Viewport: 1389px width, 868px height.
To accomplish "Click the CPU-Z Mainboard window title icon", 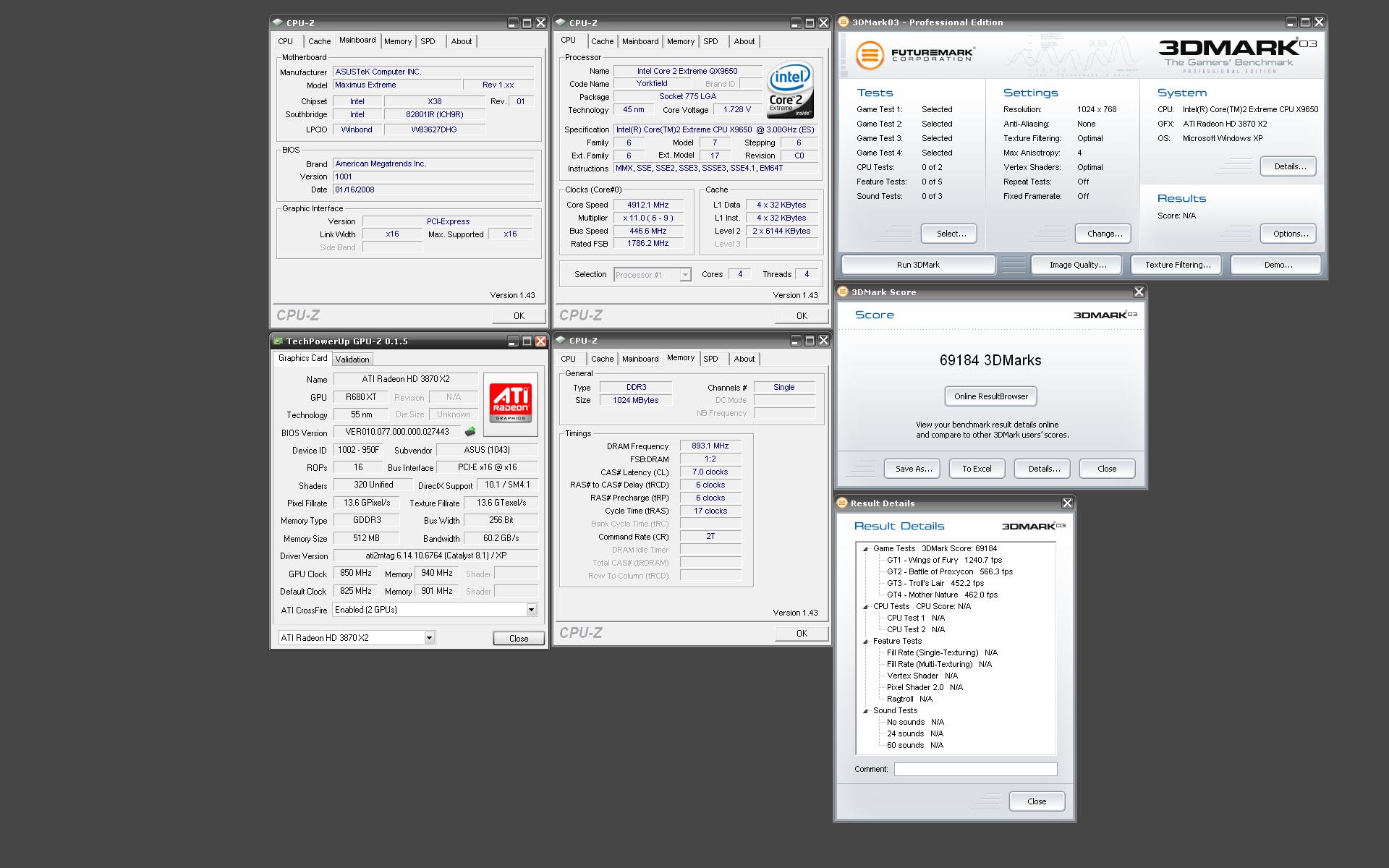I will point(278,22).
